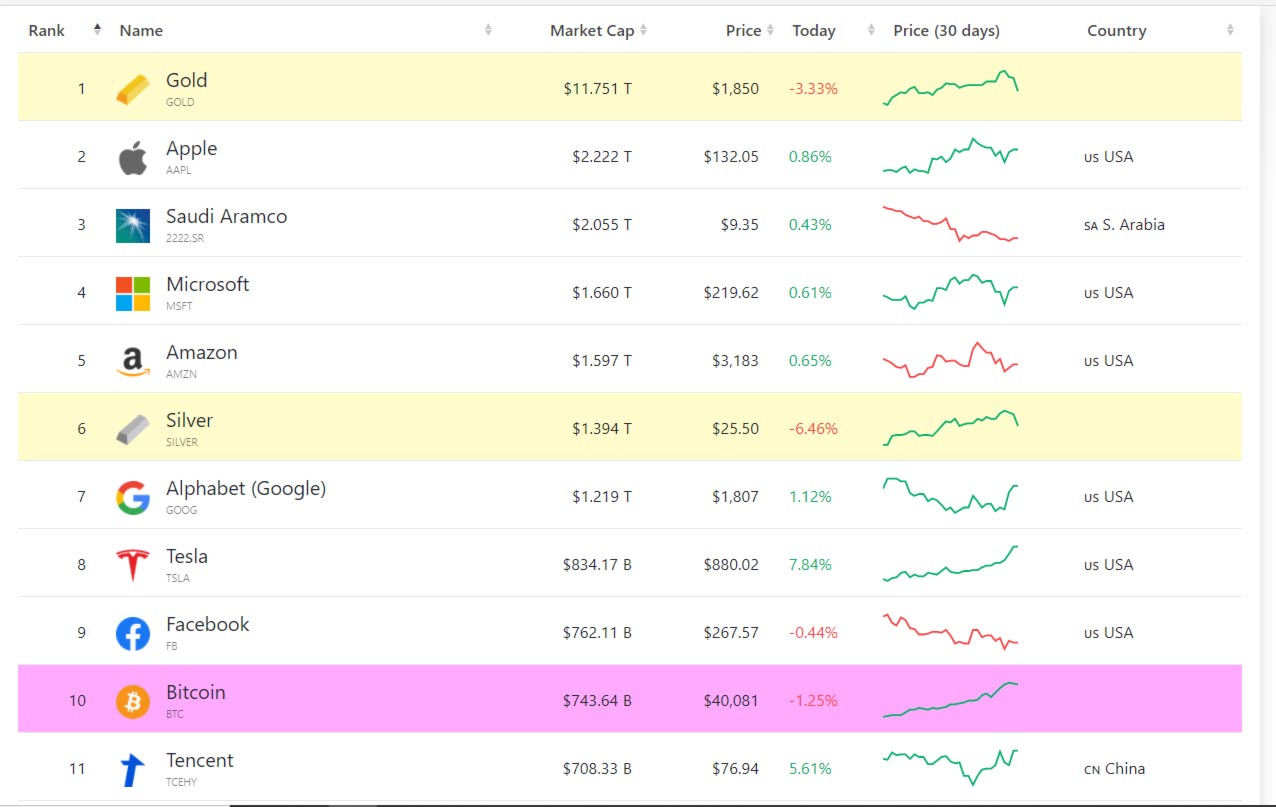Open the Tesla company link
The image size is (1276, 807).
pyautogui.click(x=187, y=557)
